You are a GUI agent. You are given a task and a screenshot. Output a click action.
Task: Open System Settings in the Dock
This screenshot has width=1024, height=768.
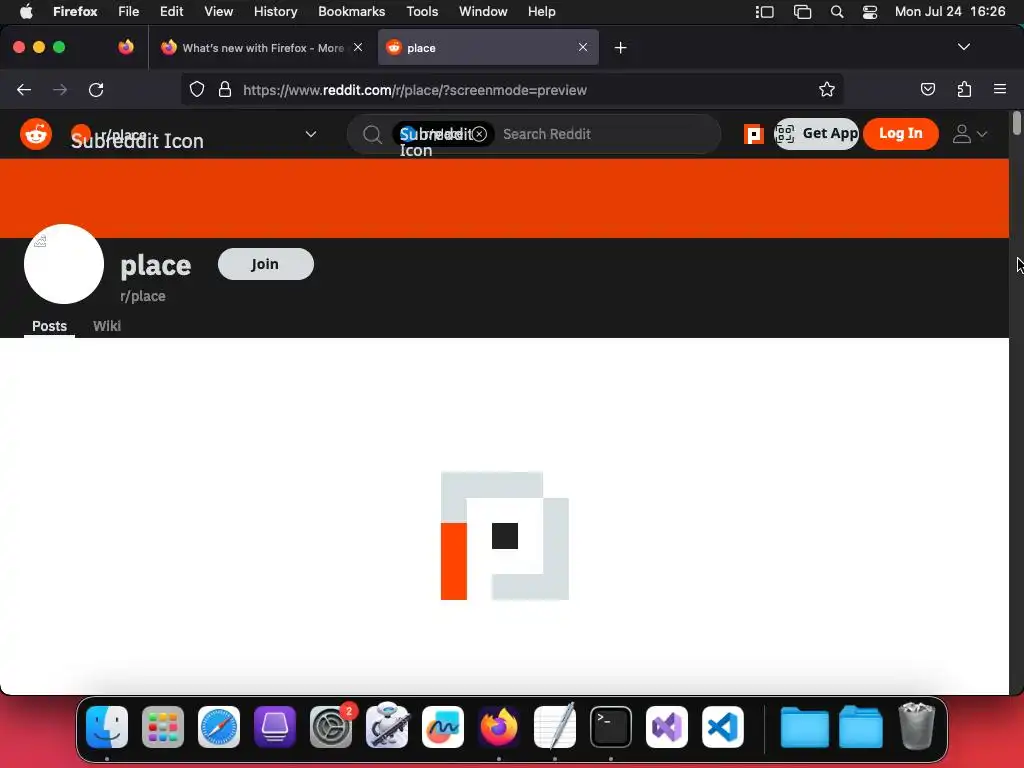331,727
